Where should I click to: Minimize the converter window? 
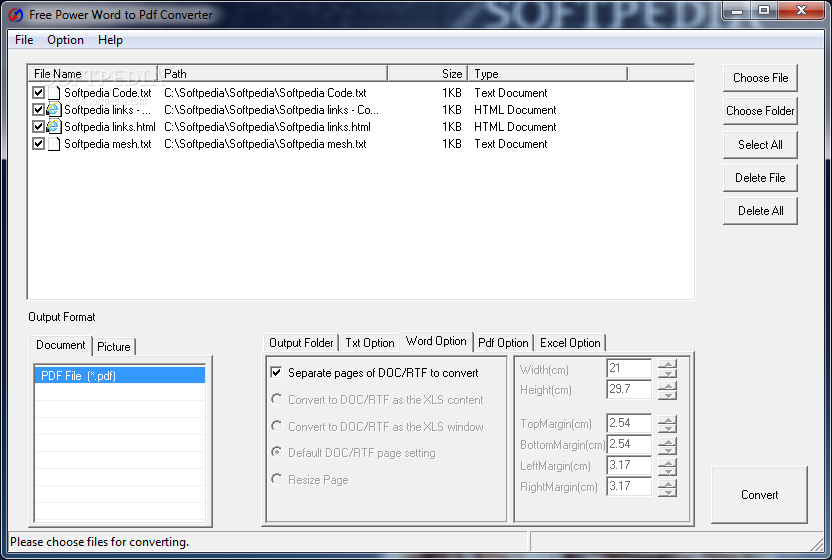click(x=737, y=11)
